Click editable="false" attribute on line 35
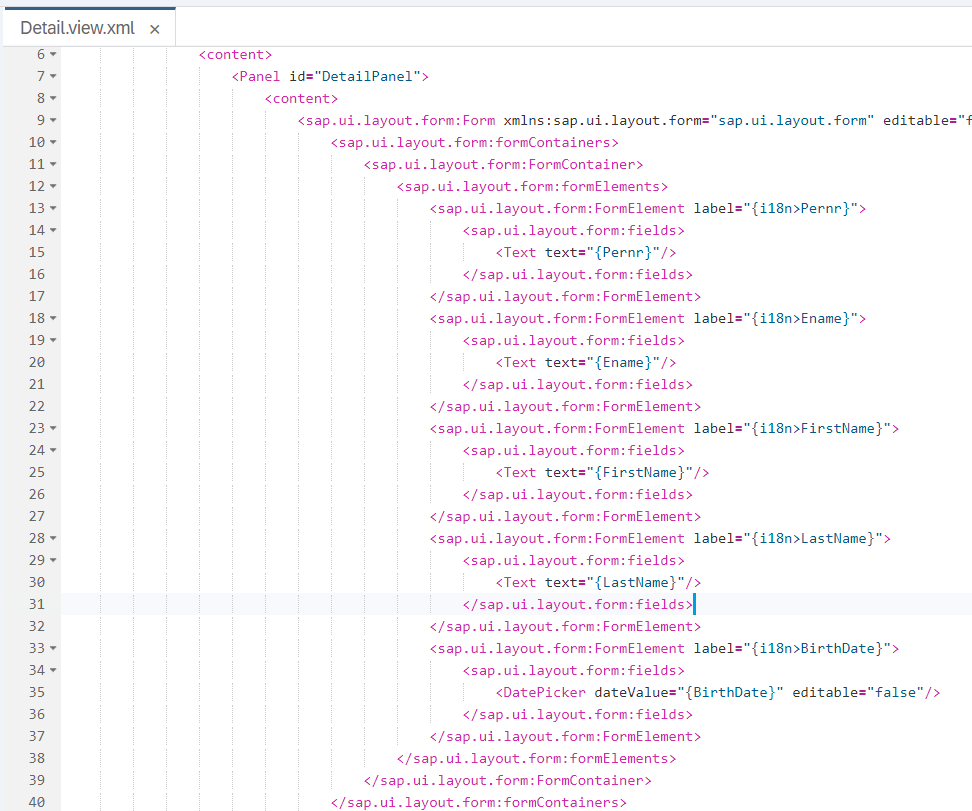Image resolution: width=972 pixels, height=811 pixels. [858, 693]
